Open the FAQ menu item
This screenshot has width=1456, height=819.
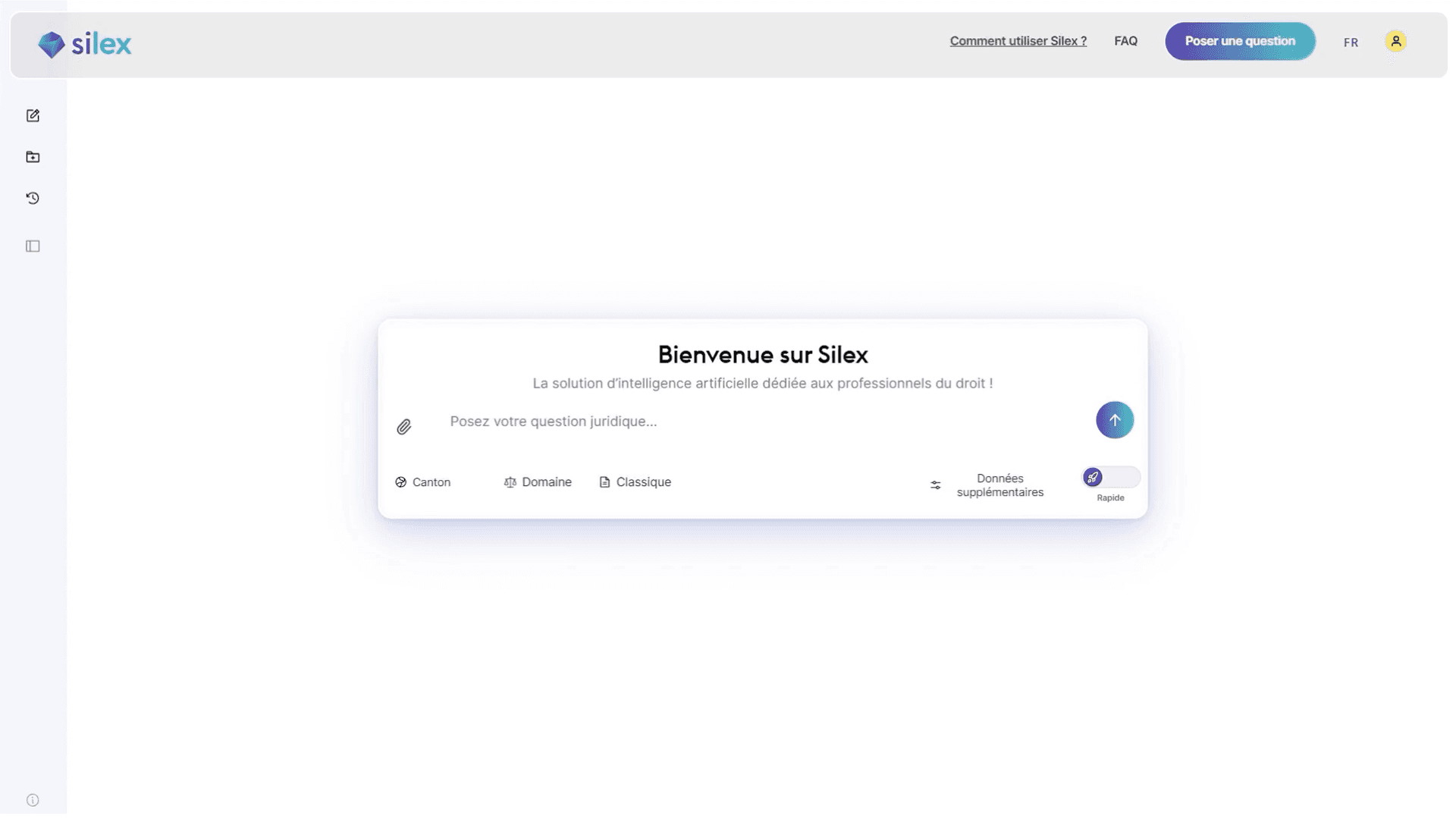1125,41
